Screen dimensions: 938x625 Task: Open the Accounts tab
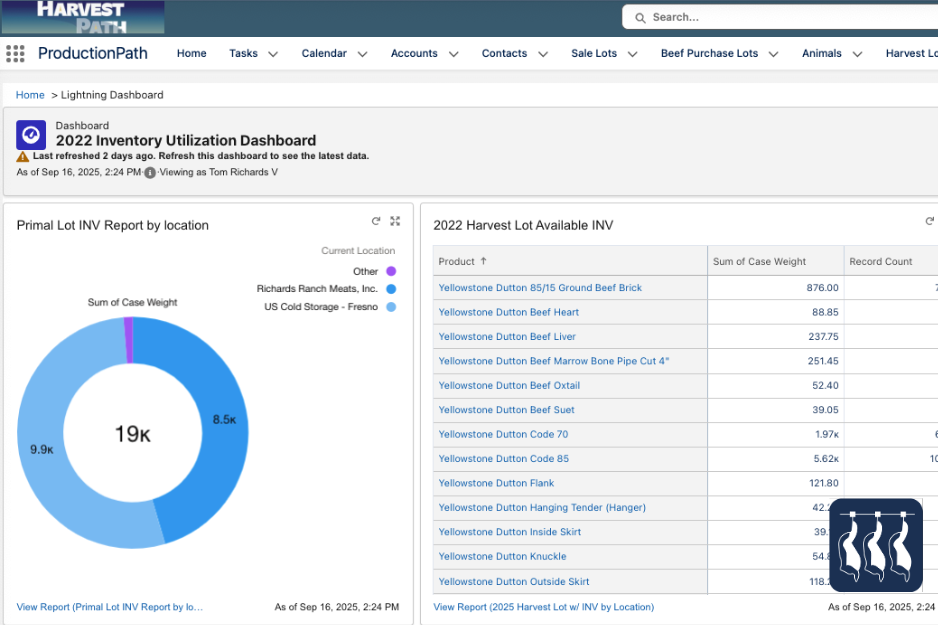pyautogui.click(x=414, y=53)
